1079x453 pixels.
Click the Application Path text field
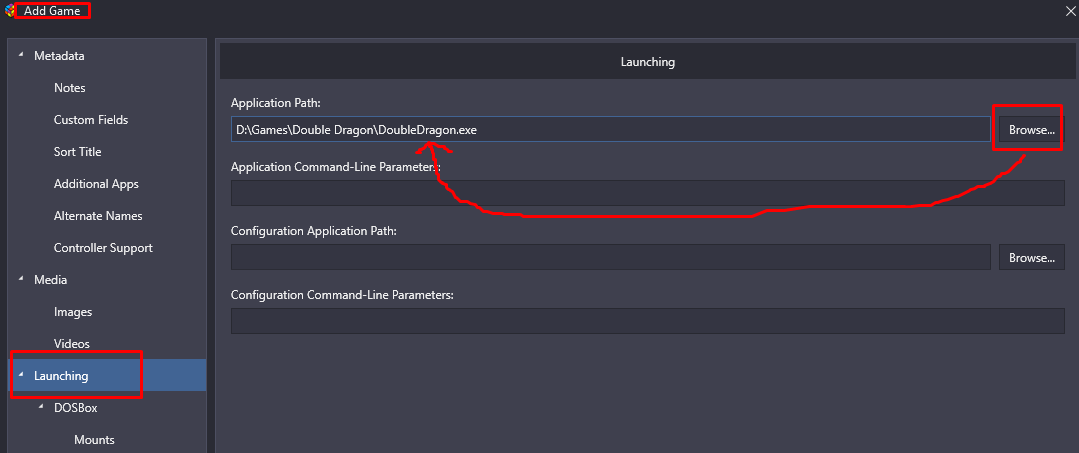click(610, 129)
